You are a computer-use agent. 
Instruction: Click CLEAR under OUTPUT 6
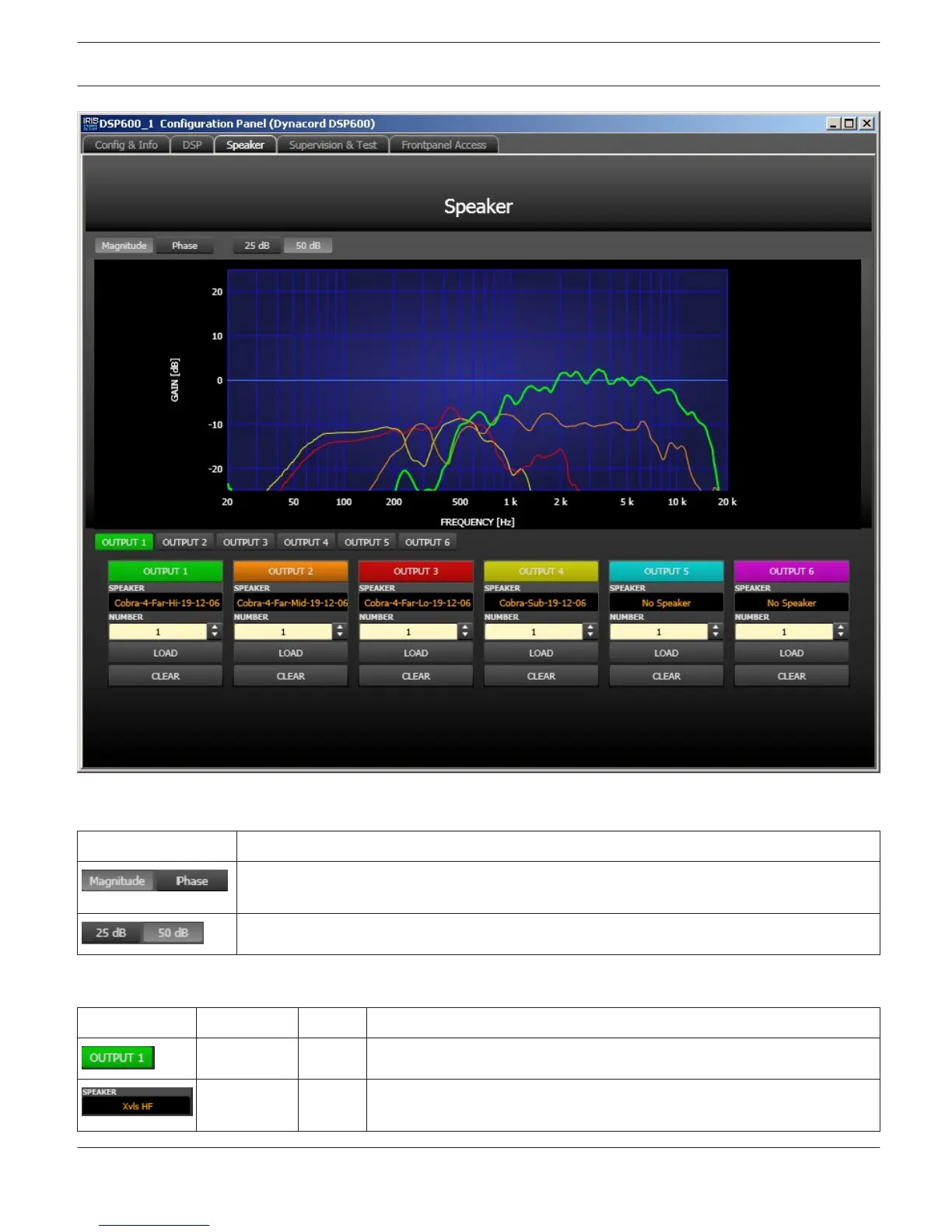(791, 676)
